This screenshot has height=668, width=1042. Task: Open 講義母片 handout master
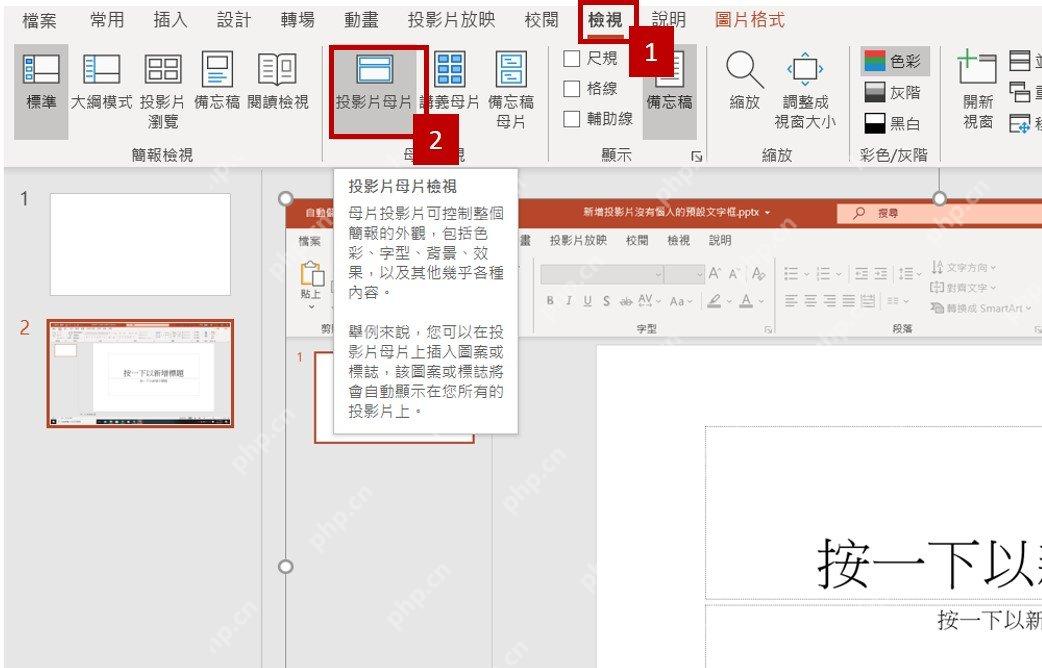pyautogui.click(x=450, y=83)
